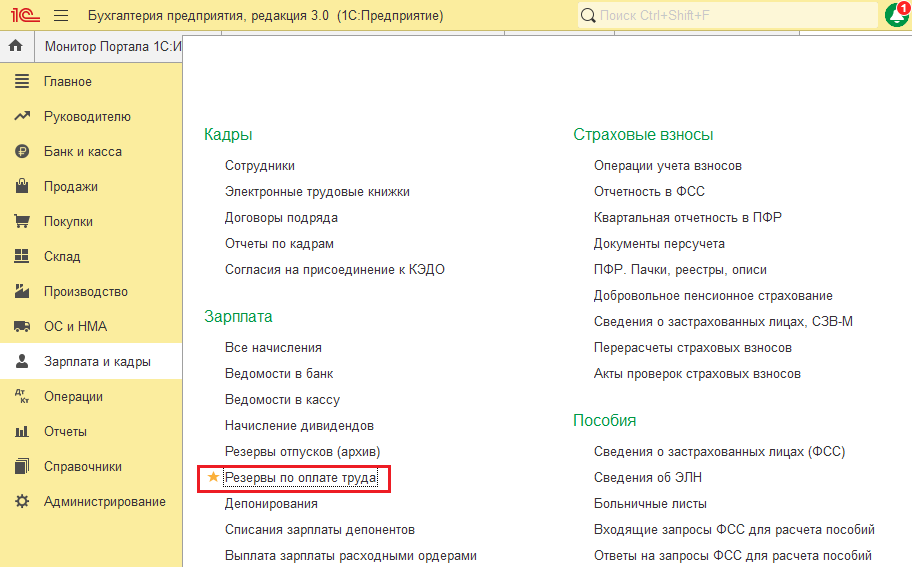This screenshot has width=912, height=567.
Task: Open Квартальная отчетность в ПФР
Action: pyautogui.click(x=687, y=217)
